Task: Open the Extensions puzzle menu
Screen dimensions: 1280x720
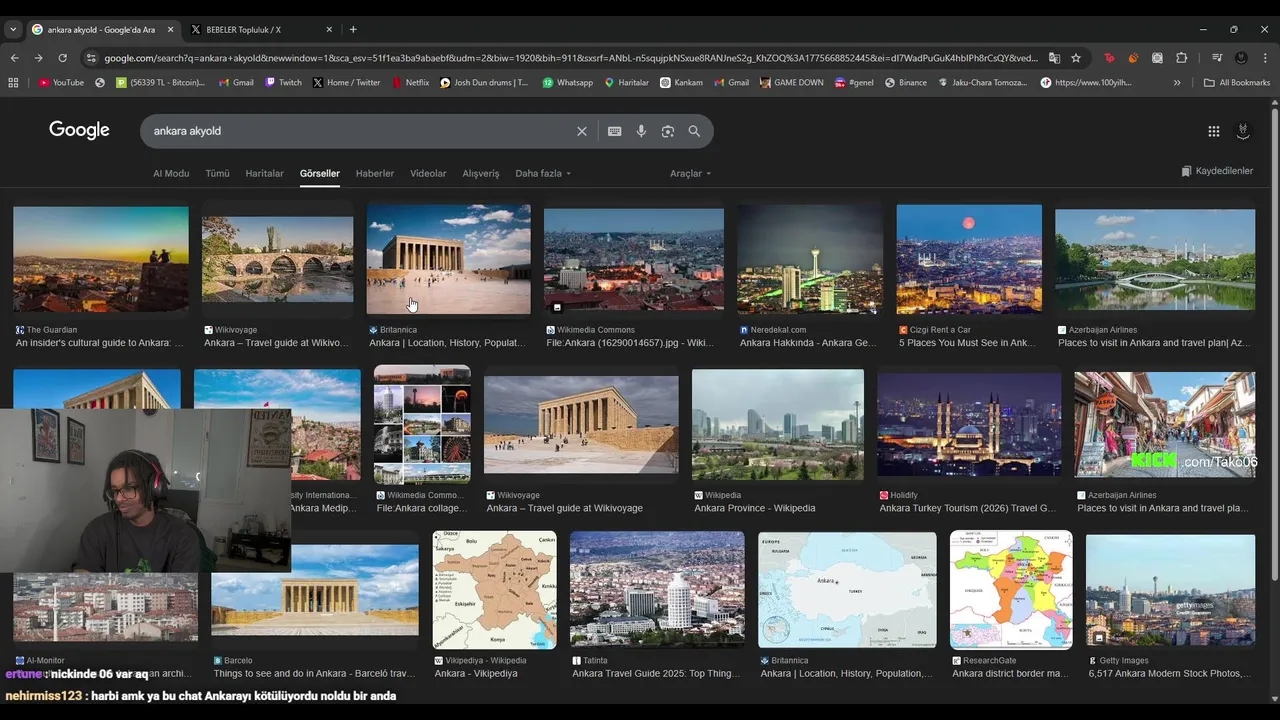Action: 1181,58
